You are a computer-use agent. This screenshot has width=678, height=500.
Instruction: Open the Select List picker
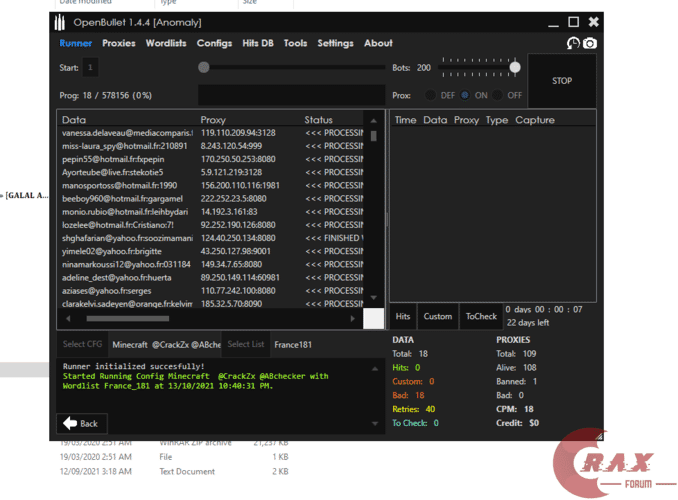pyautogui.click(x=245, y=344)
